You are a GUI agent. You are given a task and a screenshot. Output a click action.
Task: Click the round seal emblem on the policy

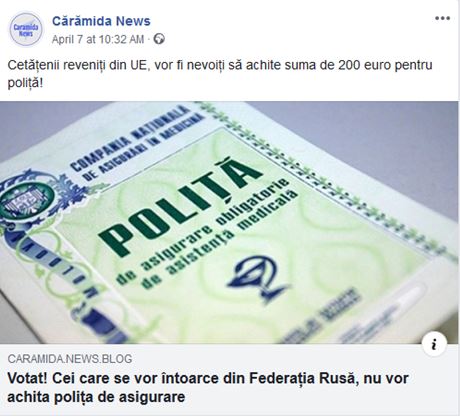[x=28, y=200]
